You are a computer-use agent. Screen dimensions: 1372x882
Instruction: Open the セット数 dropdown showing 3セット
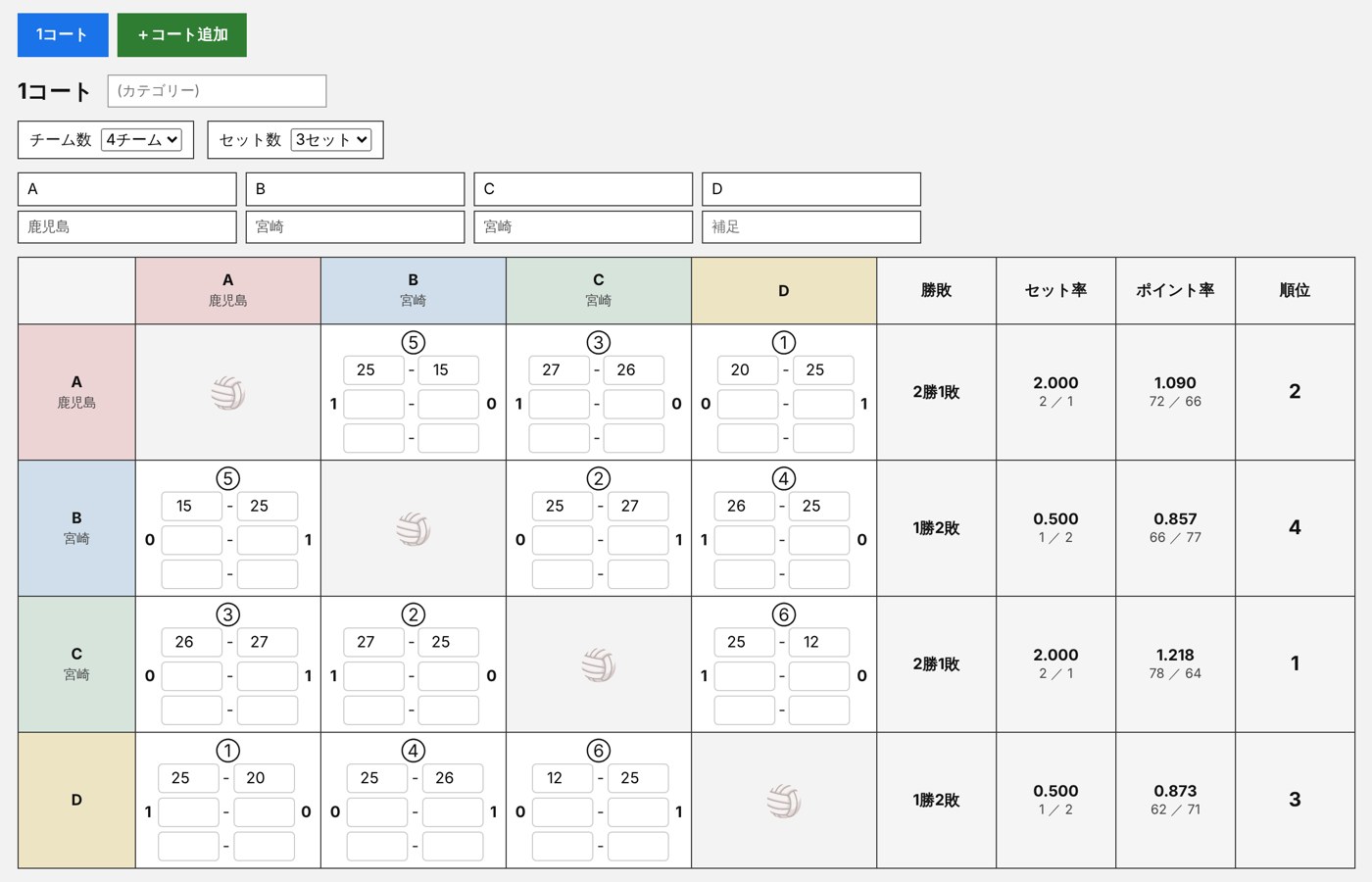click(331, 140)
